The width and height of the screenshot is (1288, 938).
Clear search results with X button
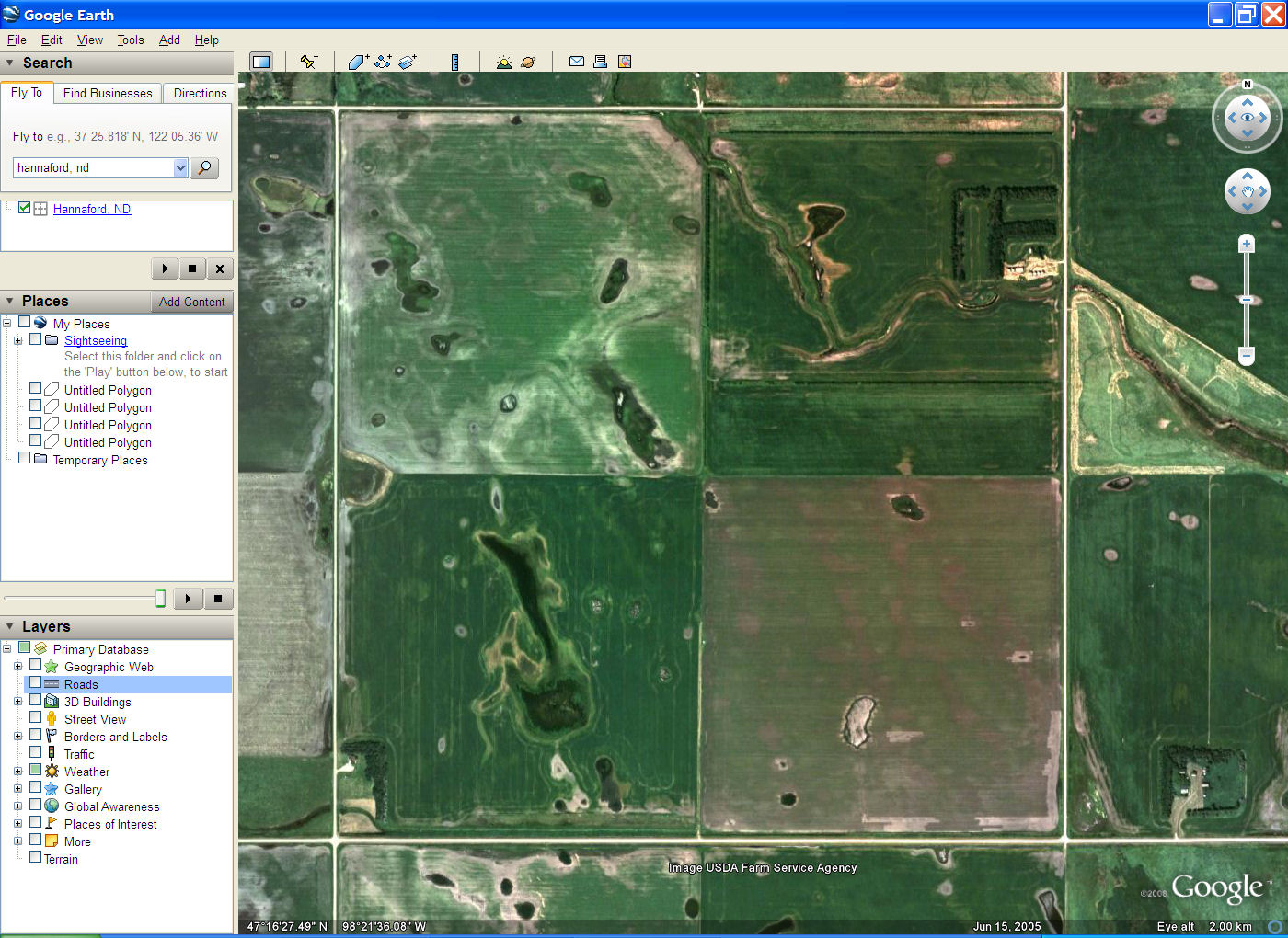click(x=219, y=269)
